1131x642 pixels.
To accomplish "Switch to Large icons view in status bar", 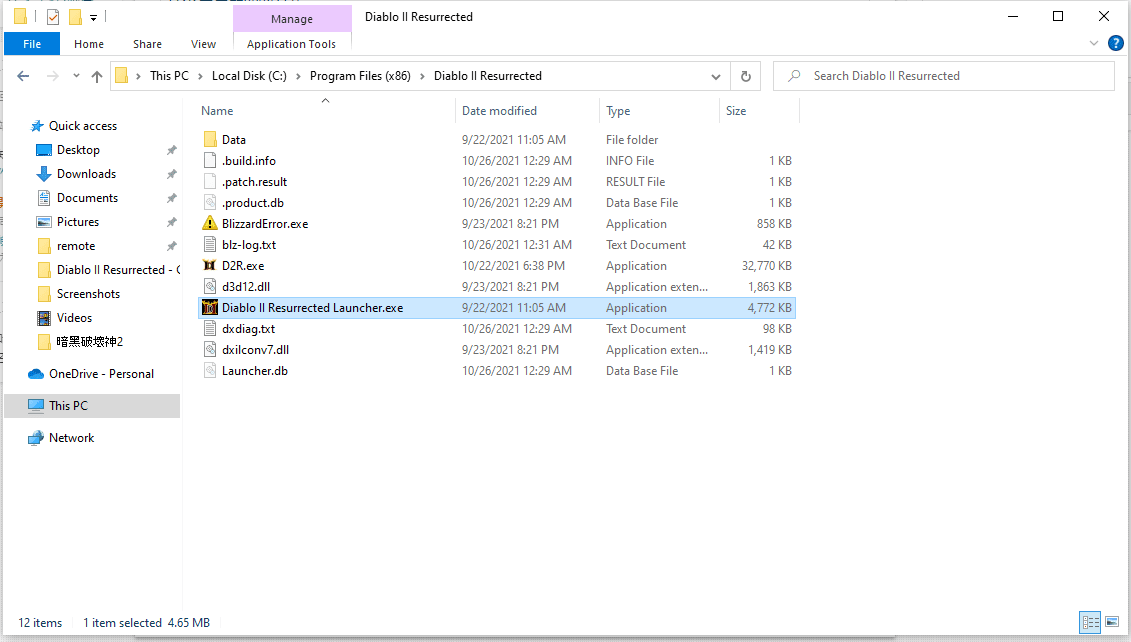I will tap(1112, 622).
